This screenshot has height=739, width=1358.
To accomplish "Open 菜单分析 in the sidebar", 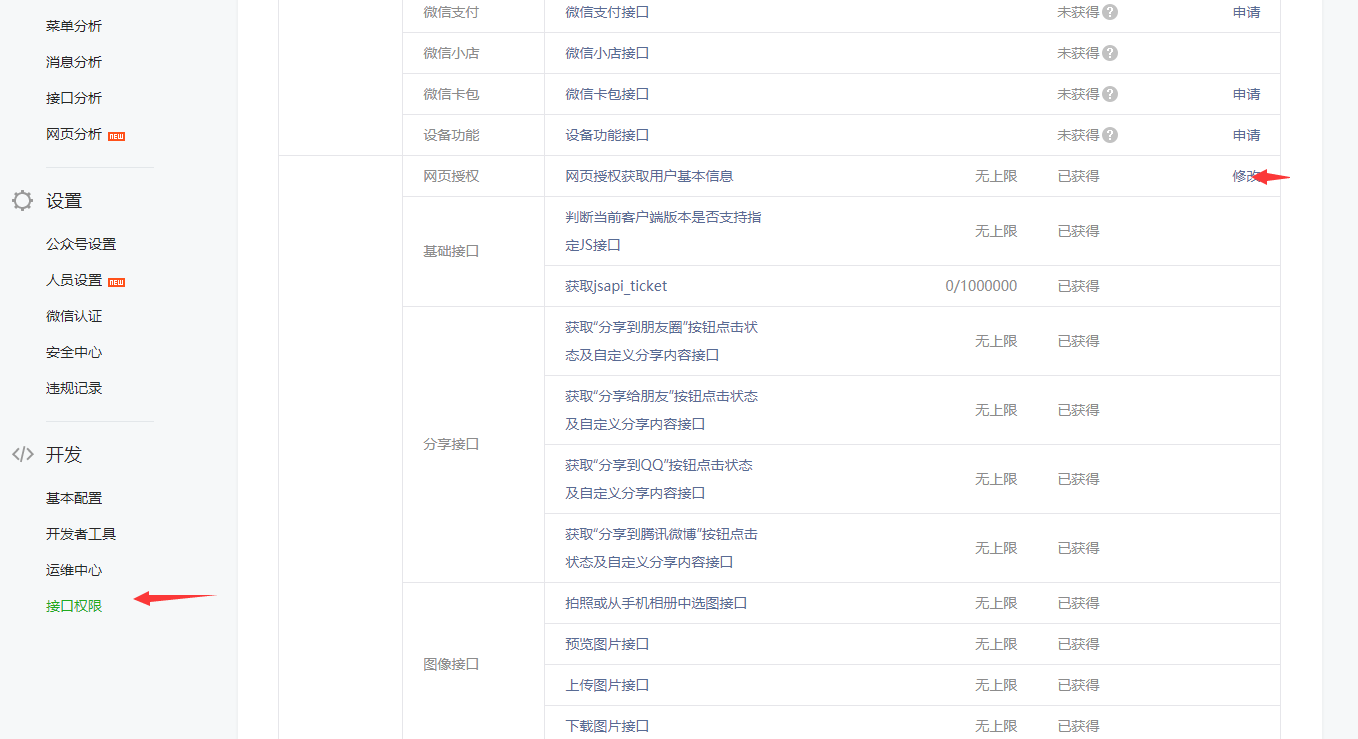I will (74, 26).
